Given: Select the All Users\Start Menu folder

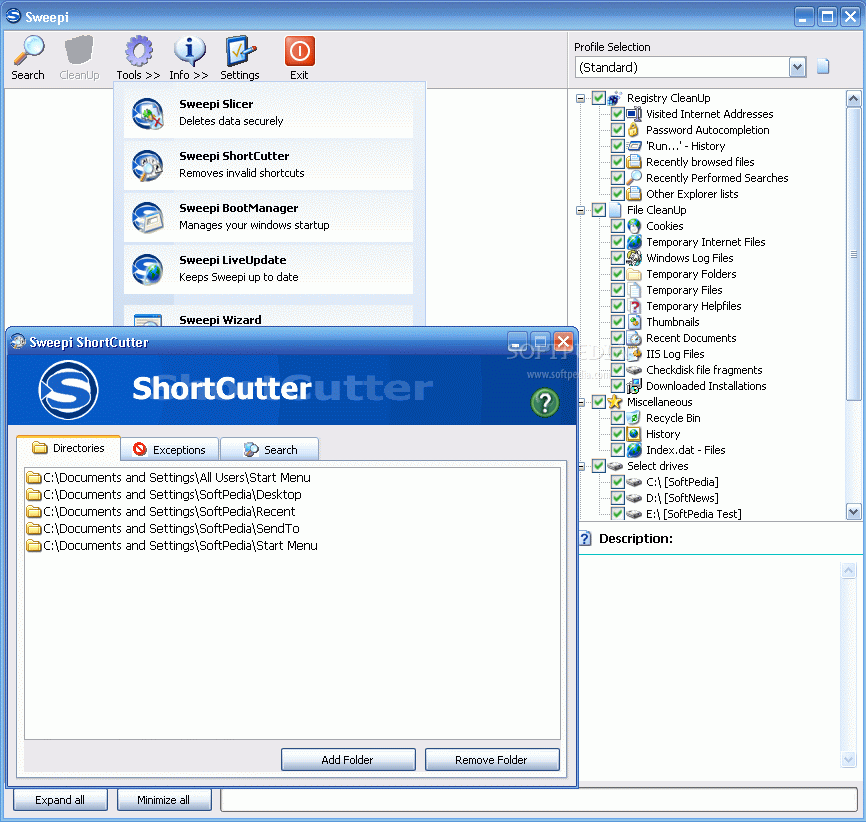Looking at the screenshot, I should [168, 477].
